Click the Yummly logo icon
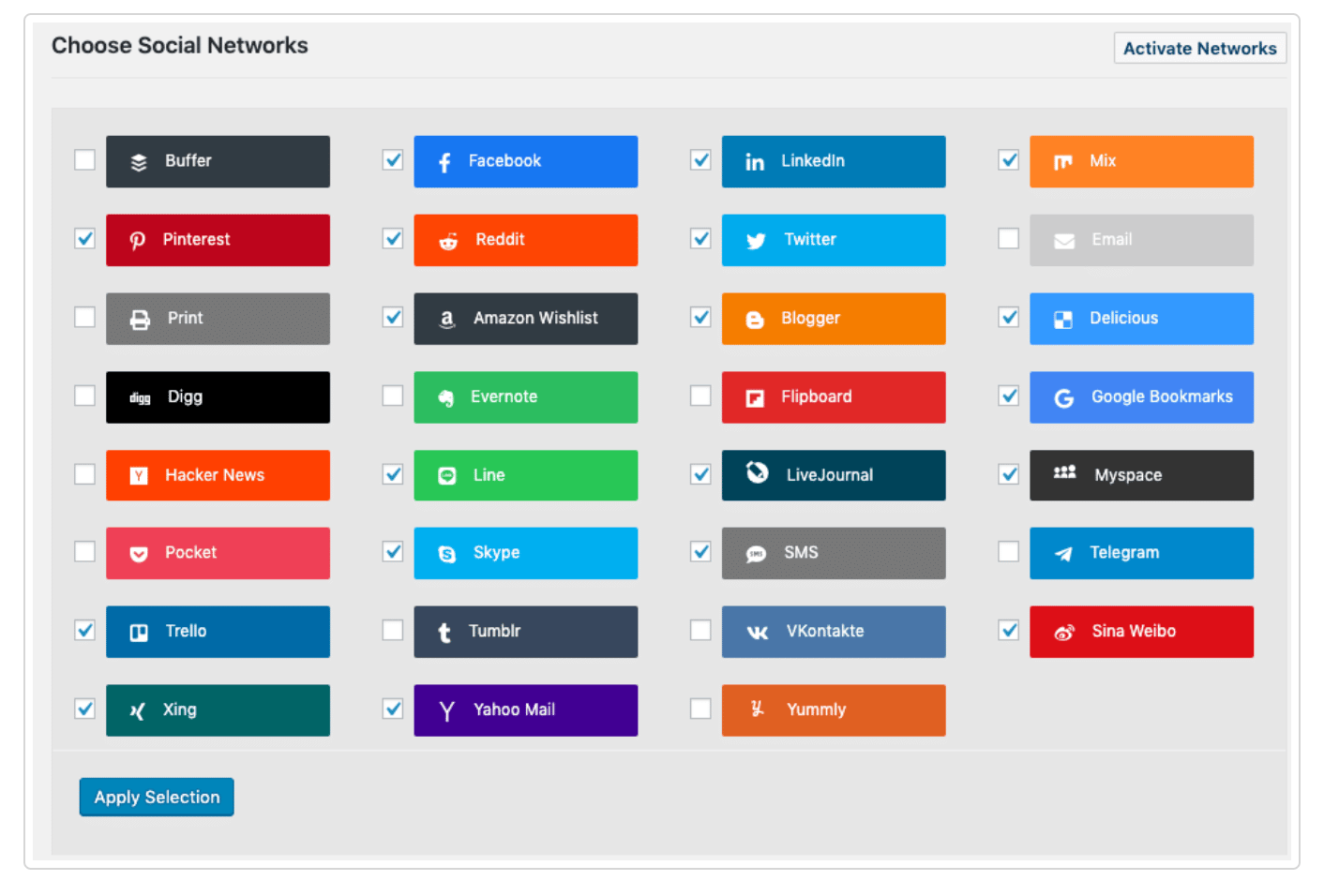The width and height of the screenshot is (1324, 896). coord(758,709)
